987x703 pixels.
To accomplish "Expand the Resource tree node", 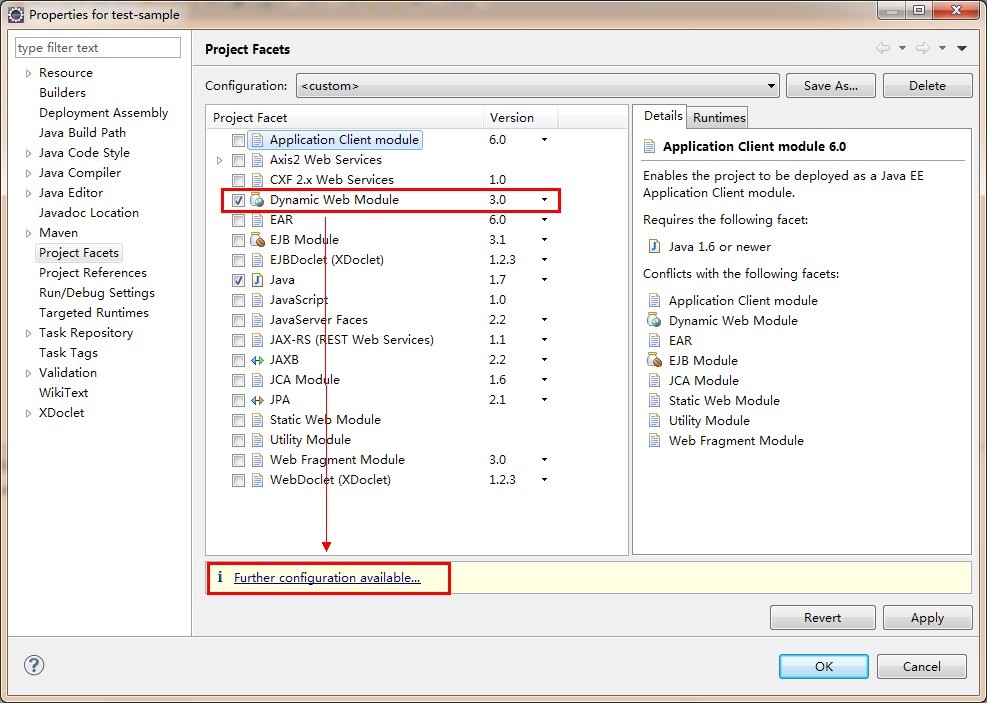I will [28, 73].
